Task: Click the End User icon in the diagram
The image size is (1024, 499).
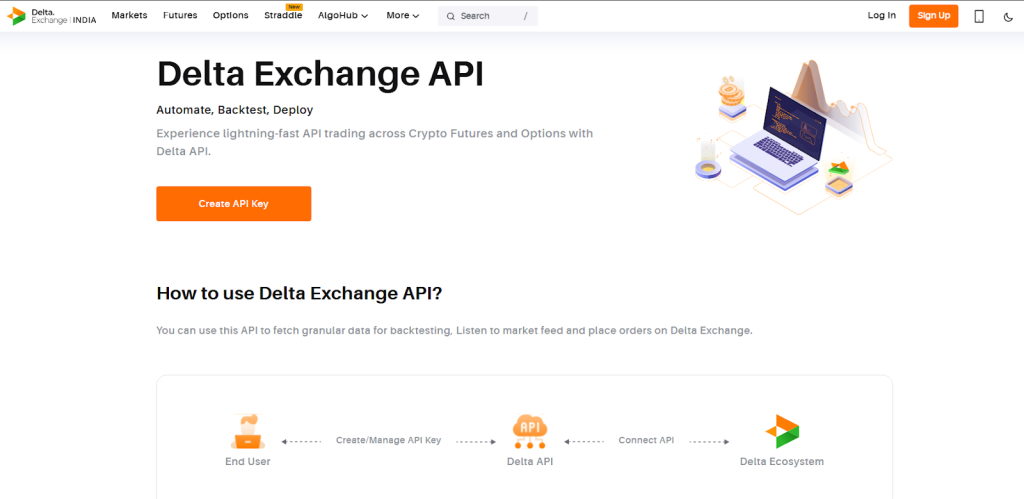Action: point(247,431)
